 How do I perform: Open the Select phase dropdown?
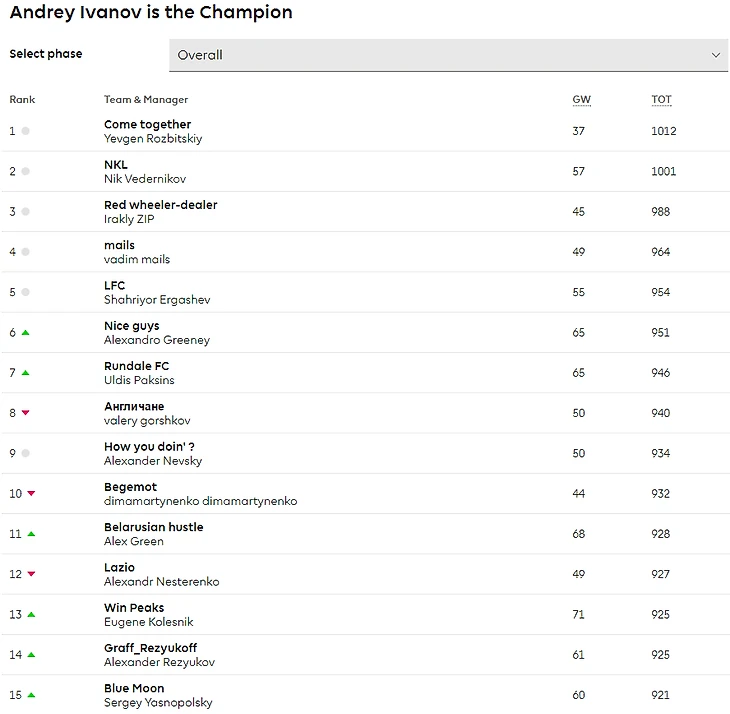point(448,55)
